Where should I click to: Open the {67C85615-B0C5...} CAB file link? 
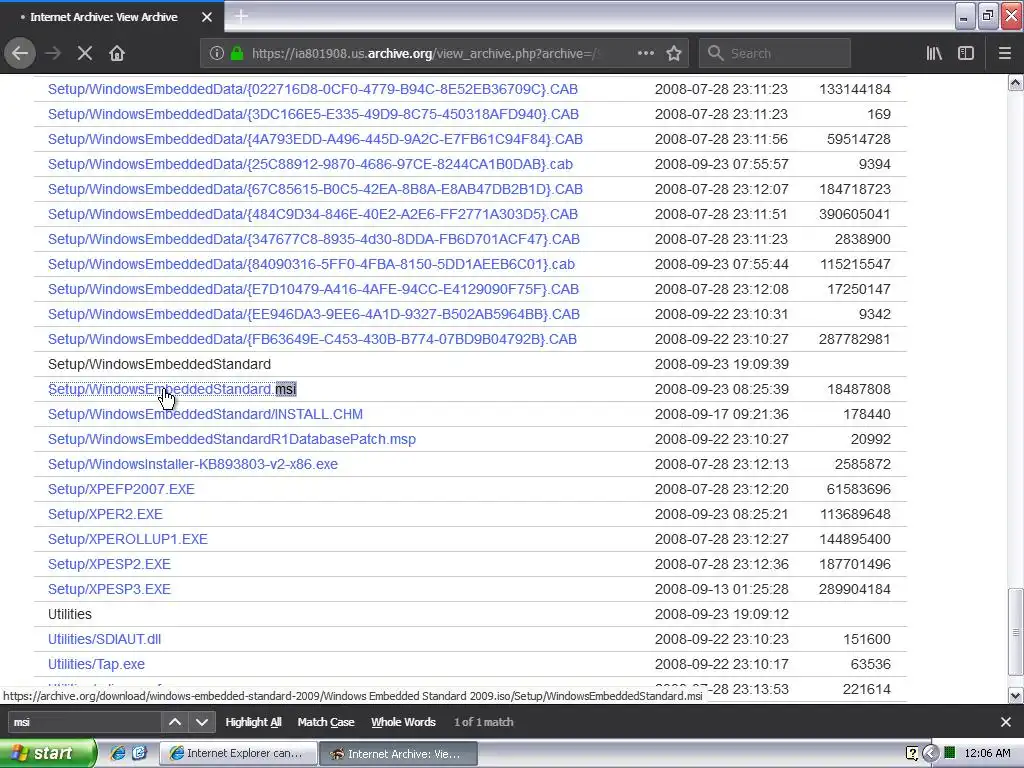click(x=315, y=189)
